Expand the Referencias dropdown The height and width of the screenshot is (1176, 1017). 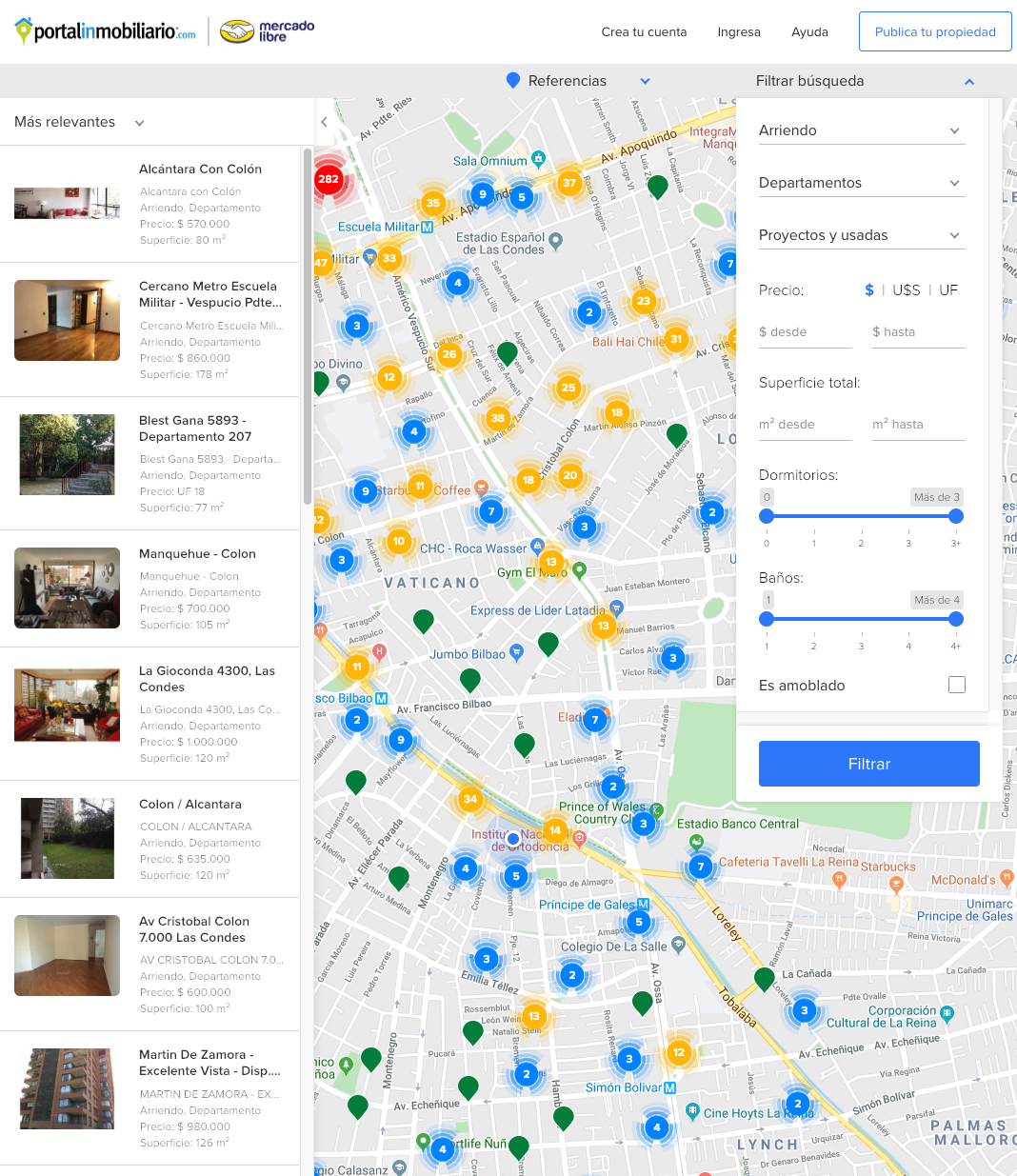(x=645, y=81)
